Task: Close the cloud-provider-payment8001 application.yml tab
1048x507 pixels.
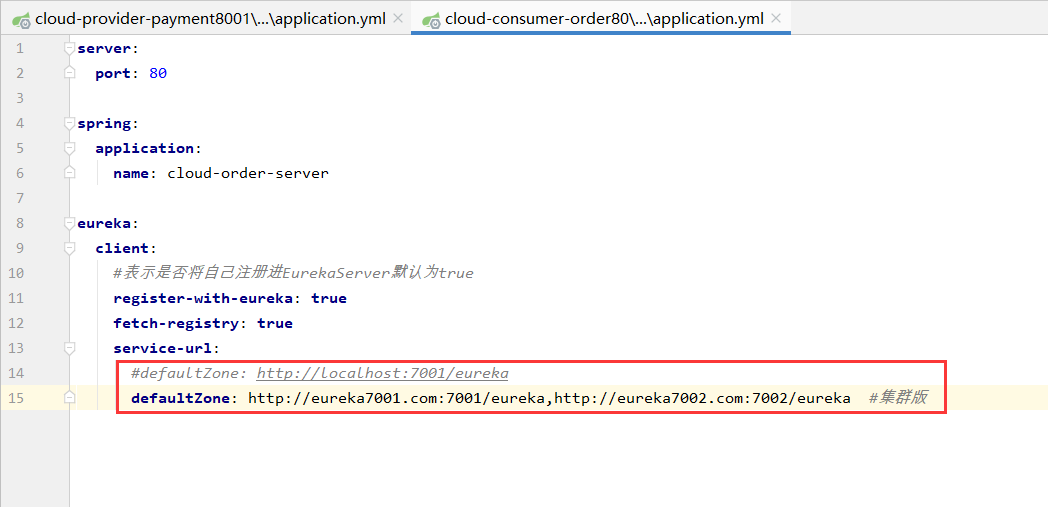Action: 398,19
